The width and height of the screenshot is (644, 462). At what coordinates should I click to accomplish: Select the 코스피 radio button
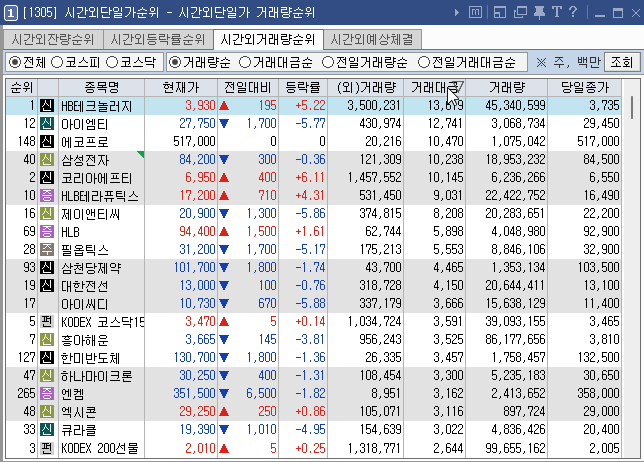coord(57,62)
